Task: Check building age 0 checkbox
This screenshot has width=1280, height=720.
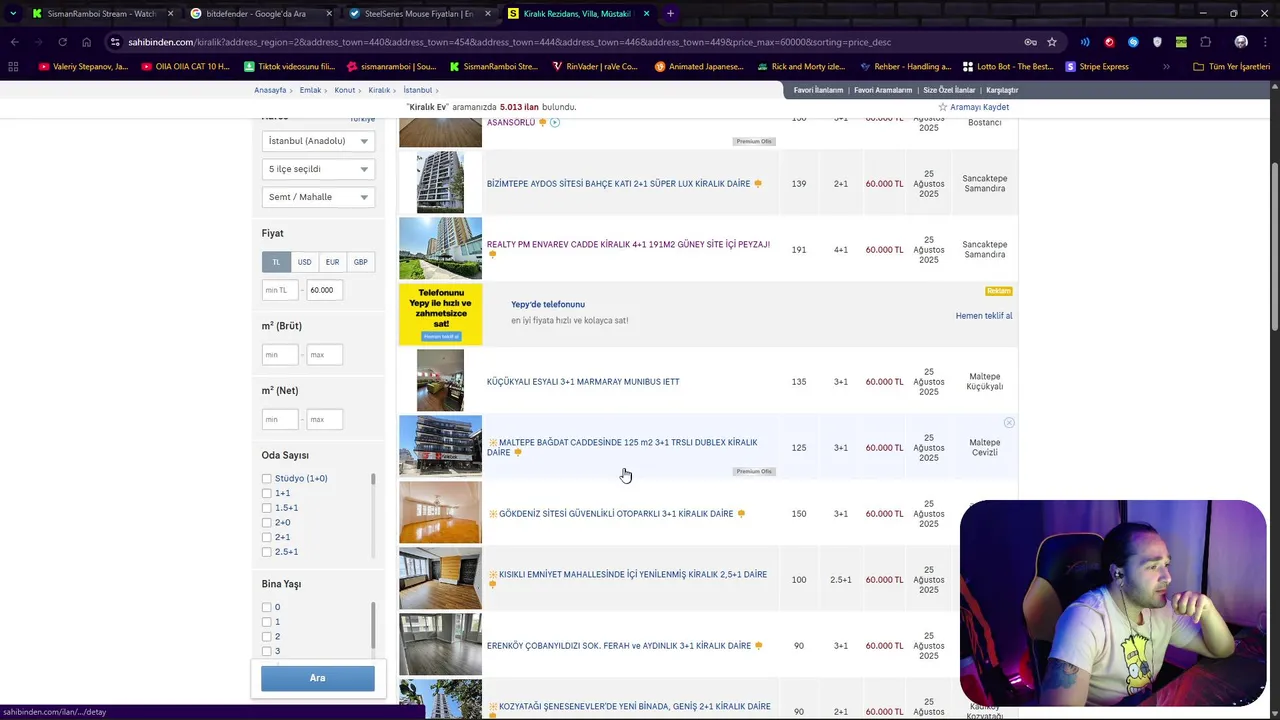Action: pos(267,607)
